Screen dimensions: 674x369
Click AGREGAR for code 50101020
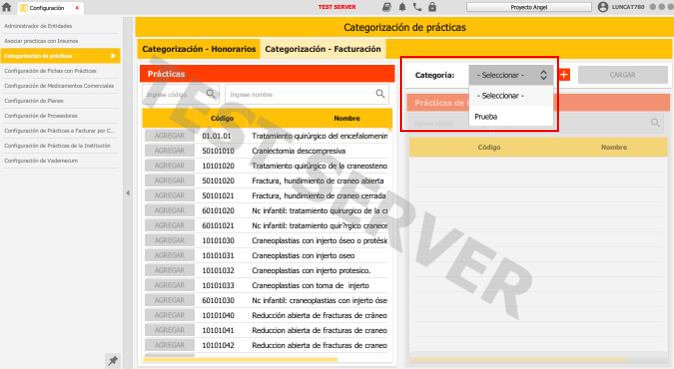pyautogui.click(x=169, y=181)
